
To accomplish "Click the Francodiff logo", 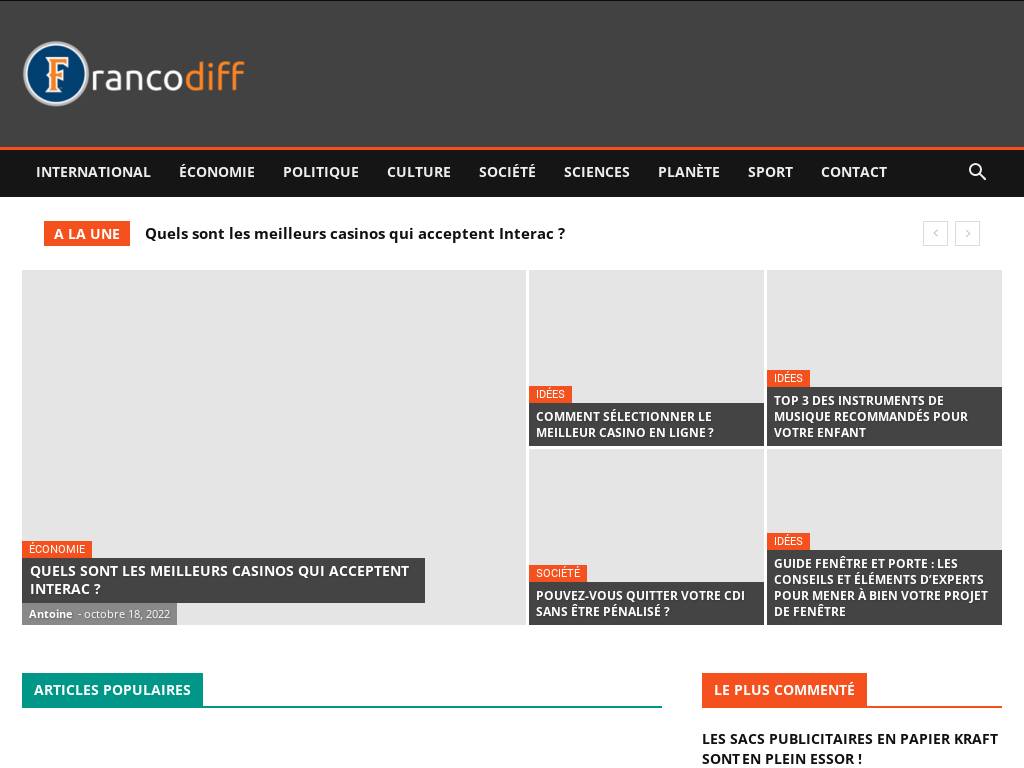I will (134, 75).
